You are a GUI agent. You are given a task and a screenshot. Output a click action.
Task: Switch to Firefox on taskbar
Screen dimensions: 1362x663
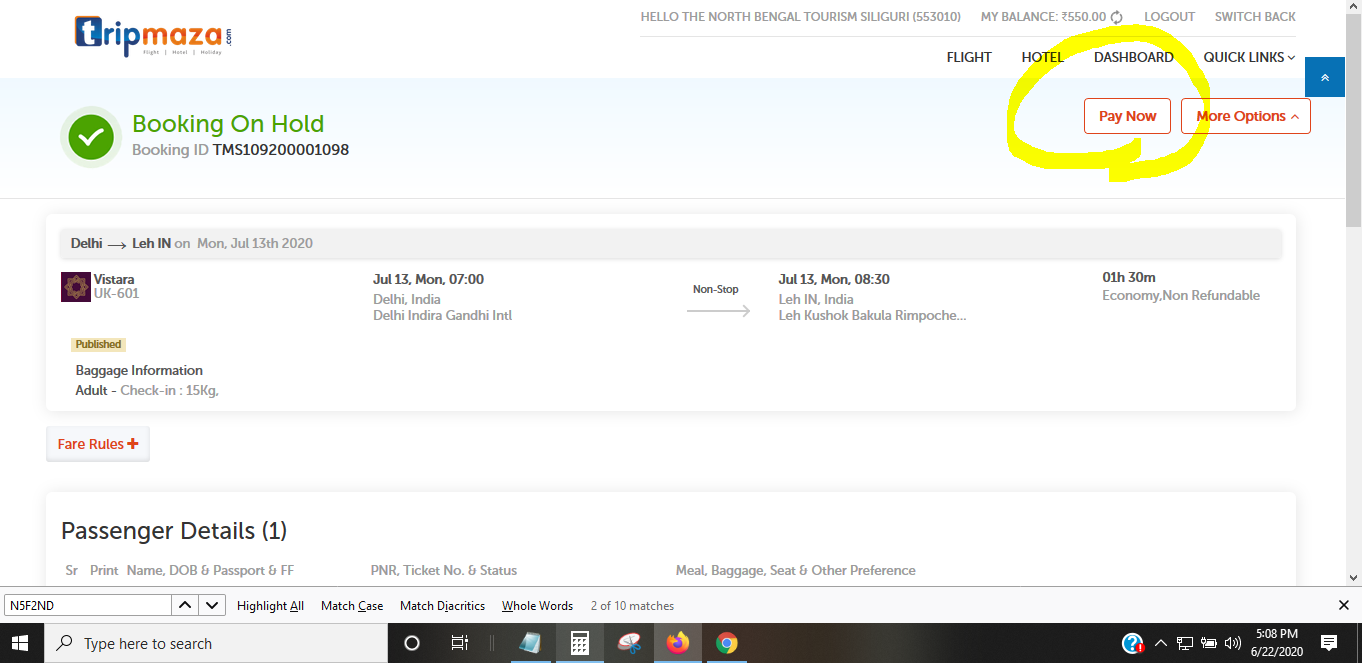click(678, 643)
